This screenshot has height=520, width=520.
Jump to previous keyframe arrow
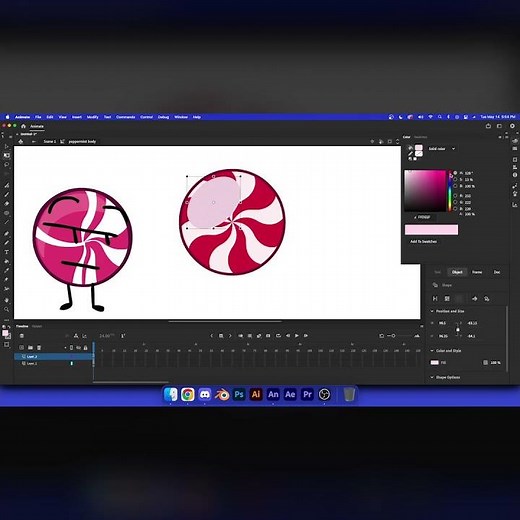tap(212, 336)
